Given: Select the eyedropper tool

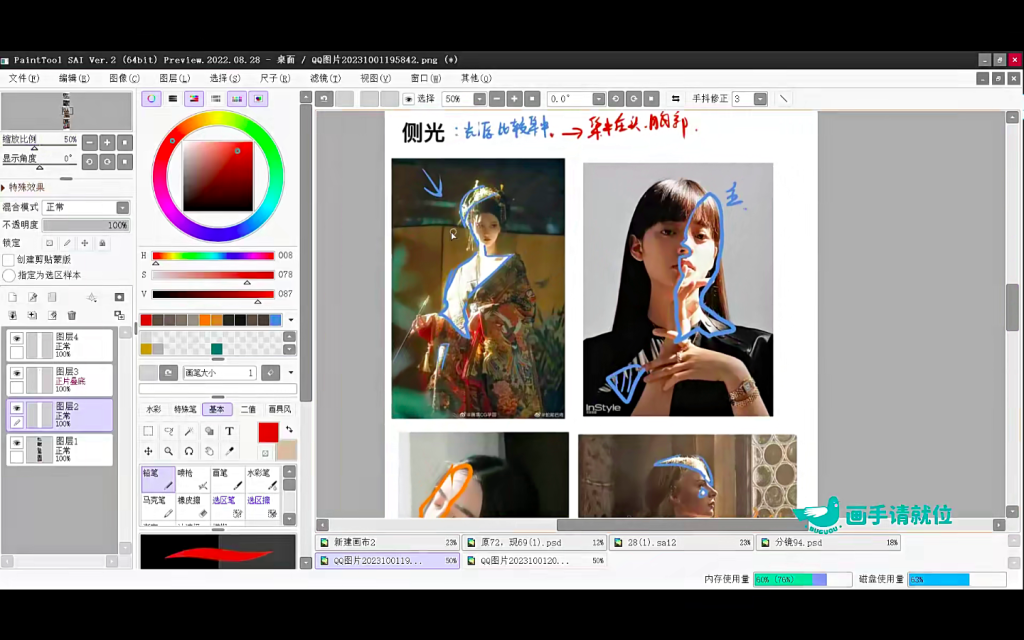Looking at the screenshot, I should point(231,451).
